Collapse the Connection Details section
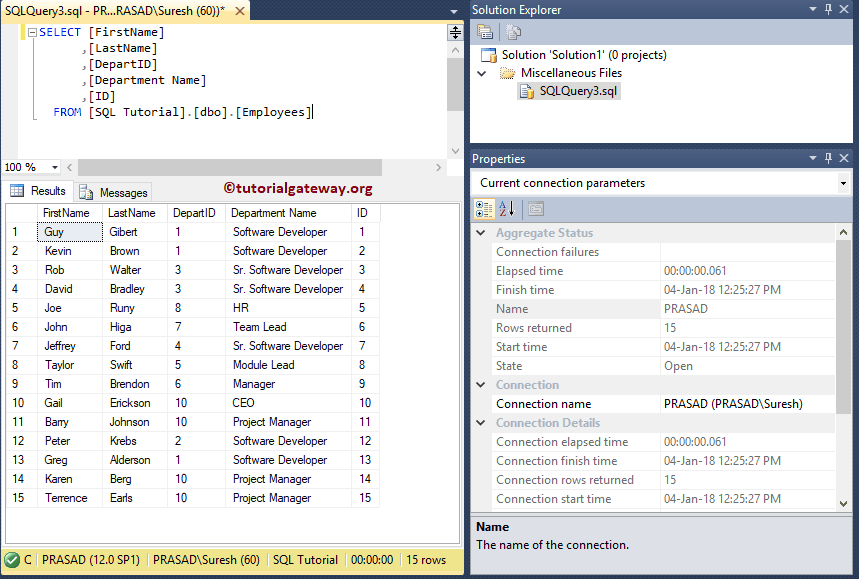This screenshot has height=579, width=859. (480, 422)
